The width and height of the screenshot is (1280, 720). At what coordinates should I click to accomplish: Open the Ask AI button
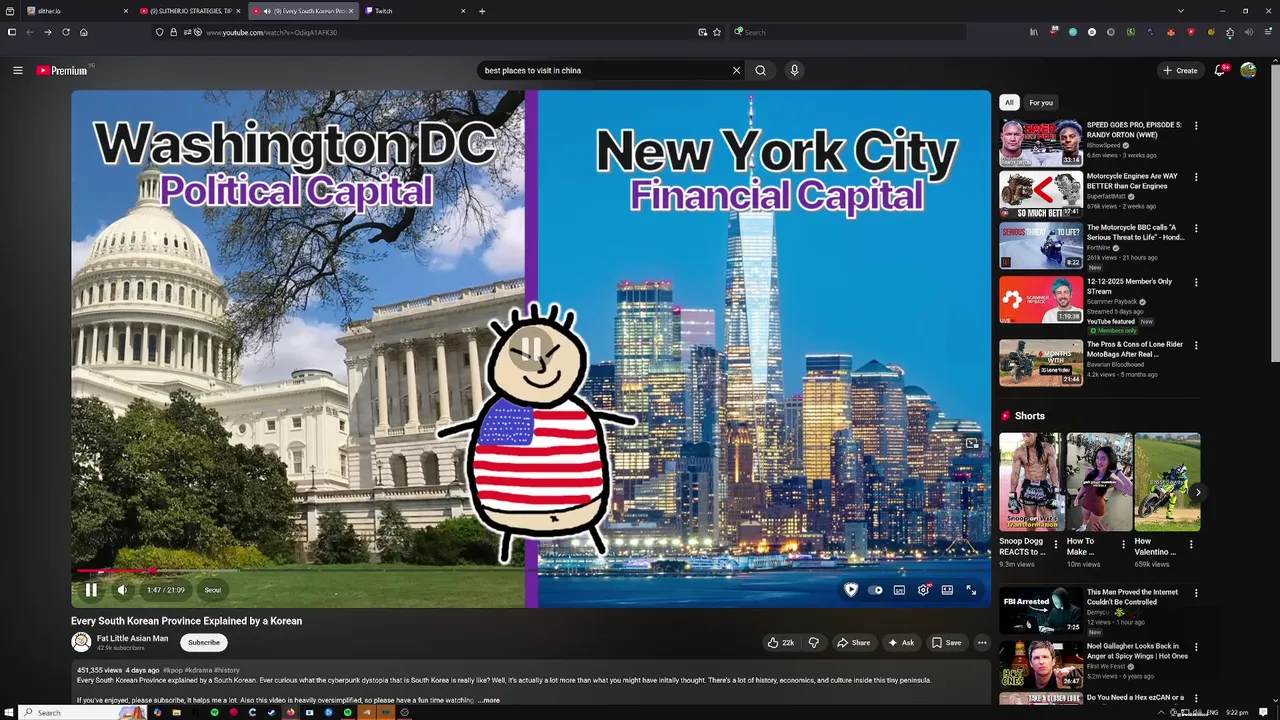(x=900, y=643)
